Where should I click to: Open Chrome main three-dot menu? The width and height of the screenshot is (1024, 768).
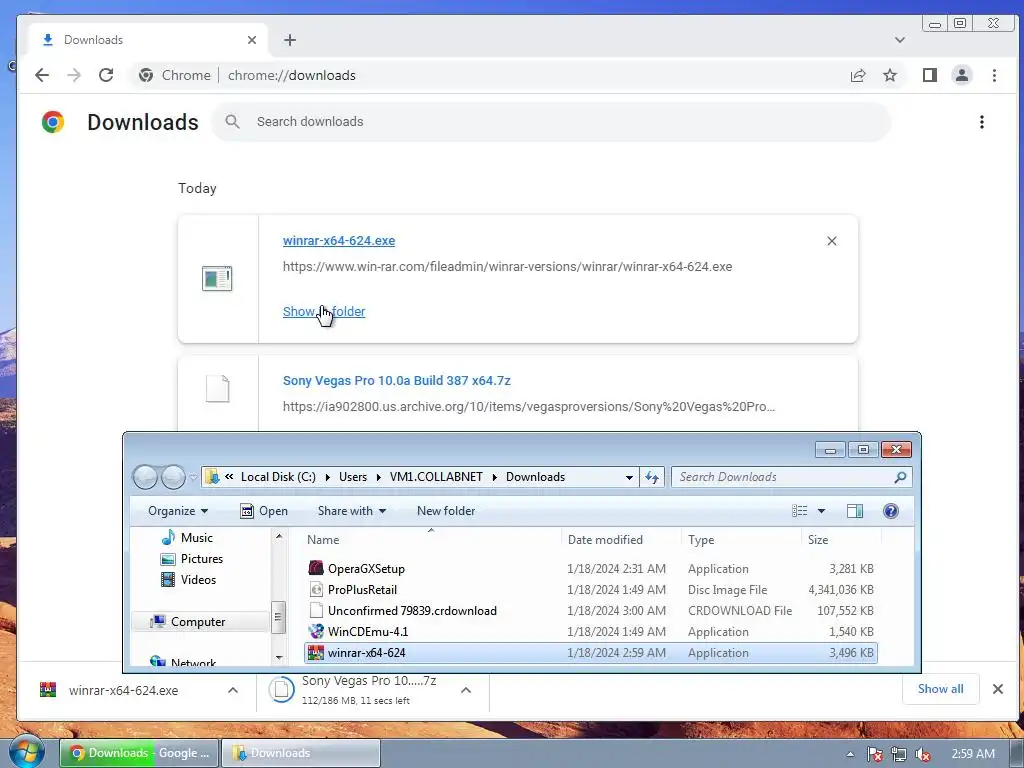[x=994, y=75]
